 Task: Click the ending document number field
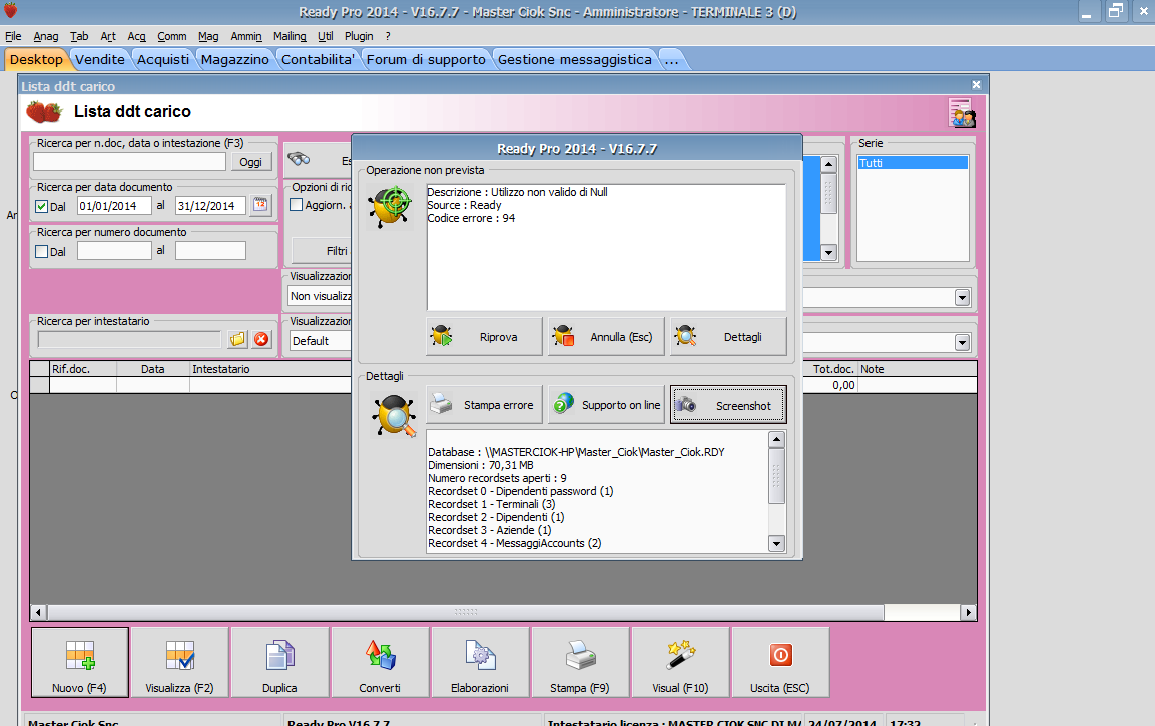210,251
